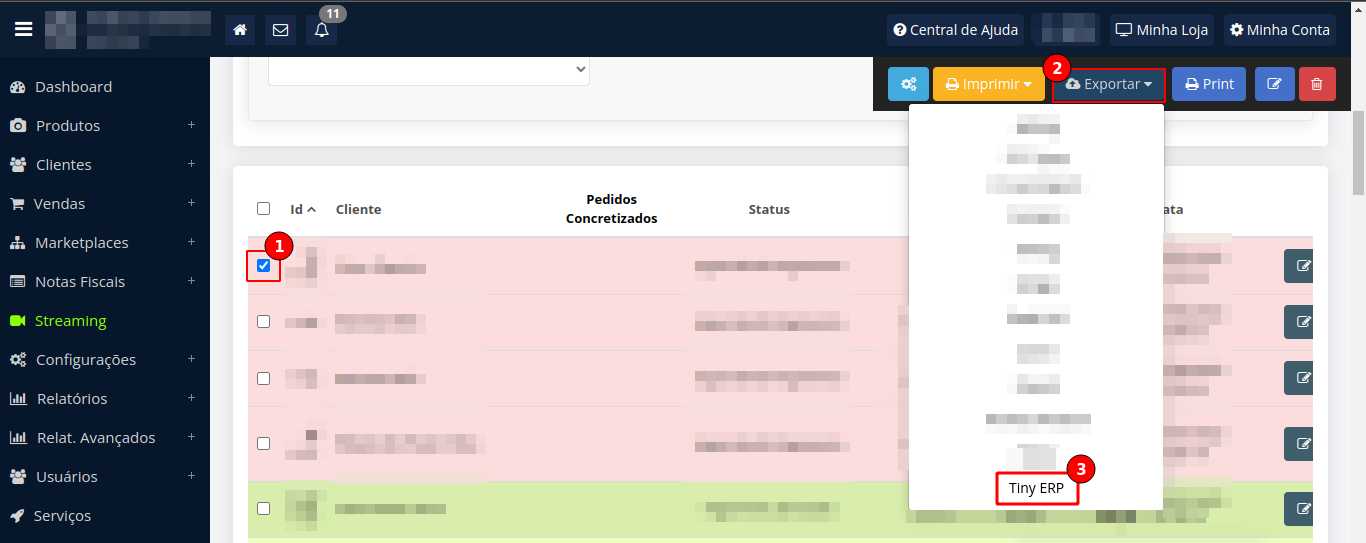Open the Imprimir dropdown
This screenshot has width=1366, height=543.
point(989,84)
